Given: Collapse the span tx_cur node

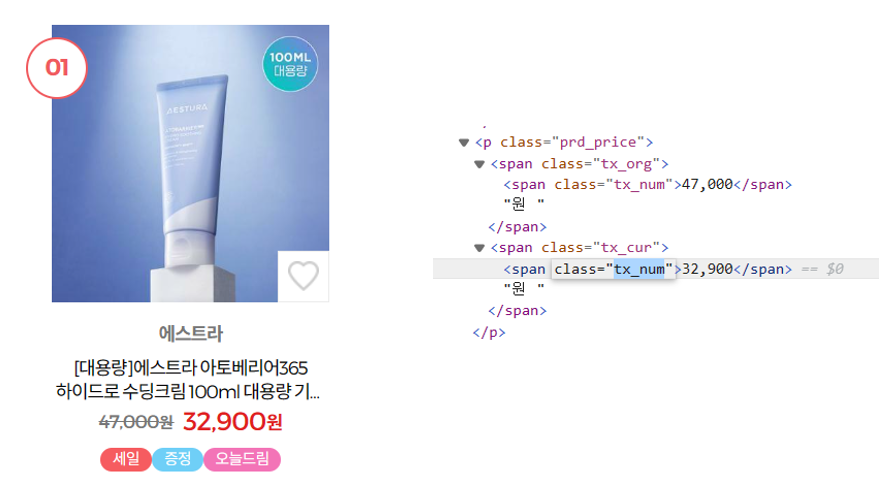Looking at the screenshot, I should click(479, 248).
